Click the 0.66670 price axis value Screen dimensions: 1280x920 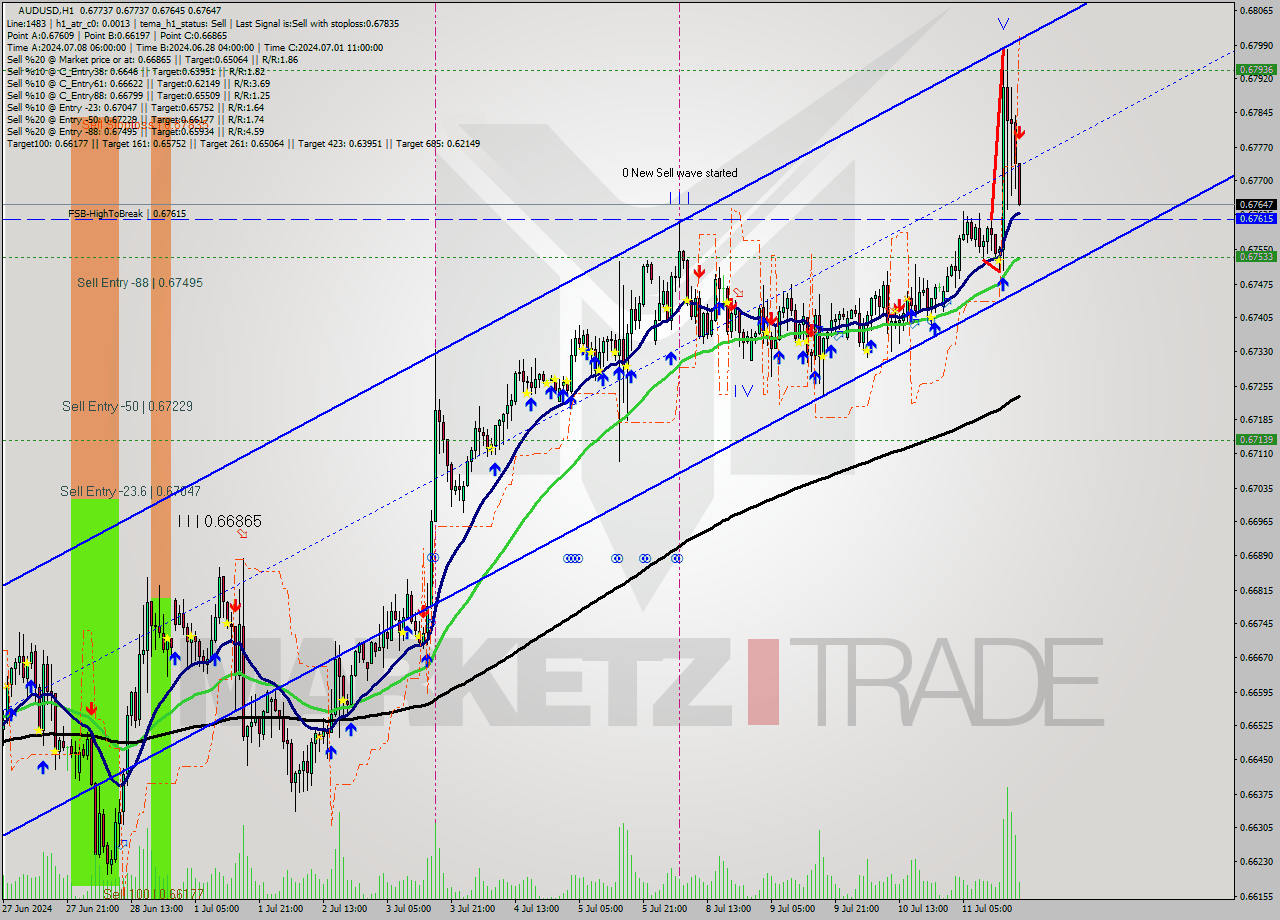(x=1256, y=658)
